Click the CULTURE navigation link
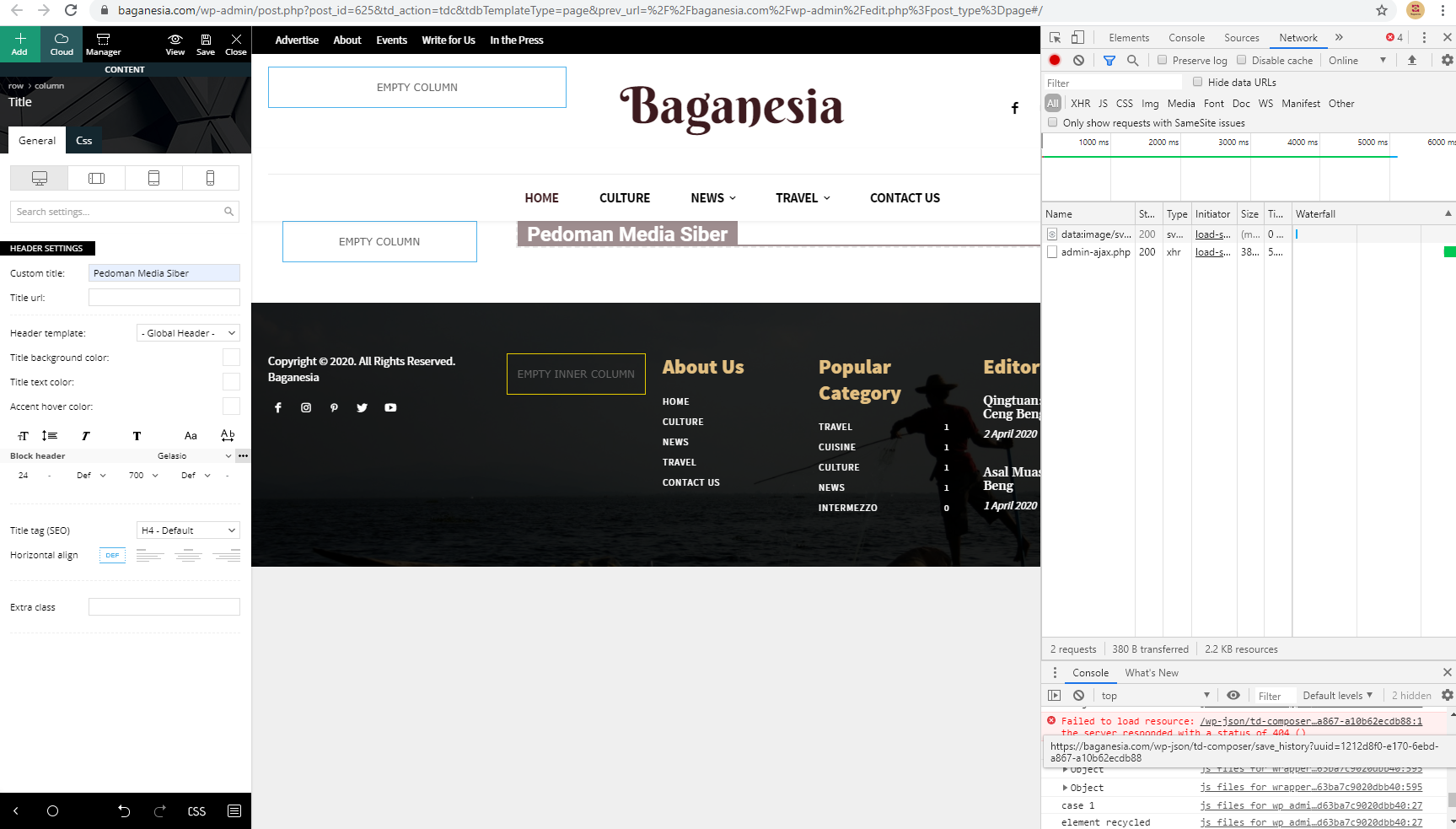The height and width of the screenshot is (829, 1456). tap(625, 198)
